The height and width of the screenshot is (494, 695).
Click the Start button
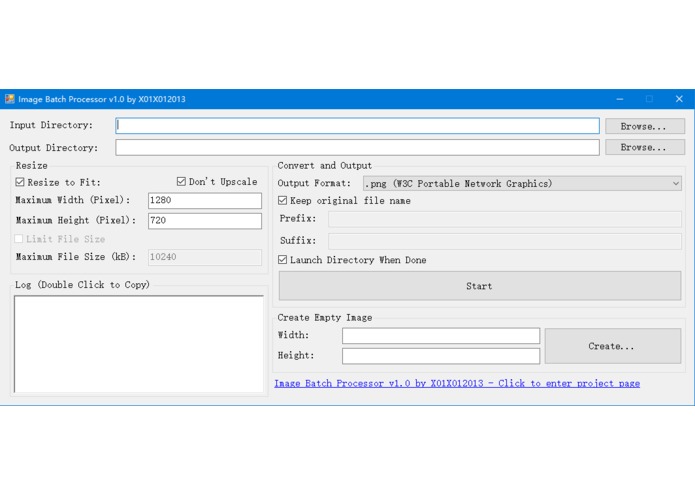(x=480, y=286)
